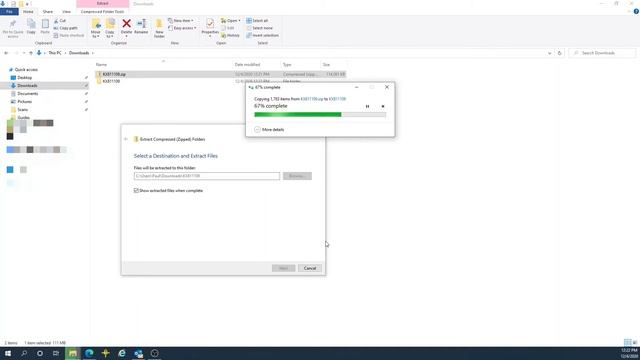Screen dimensions: 640x360
Task: Open the New item dropdown
Action: [181, 20]
